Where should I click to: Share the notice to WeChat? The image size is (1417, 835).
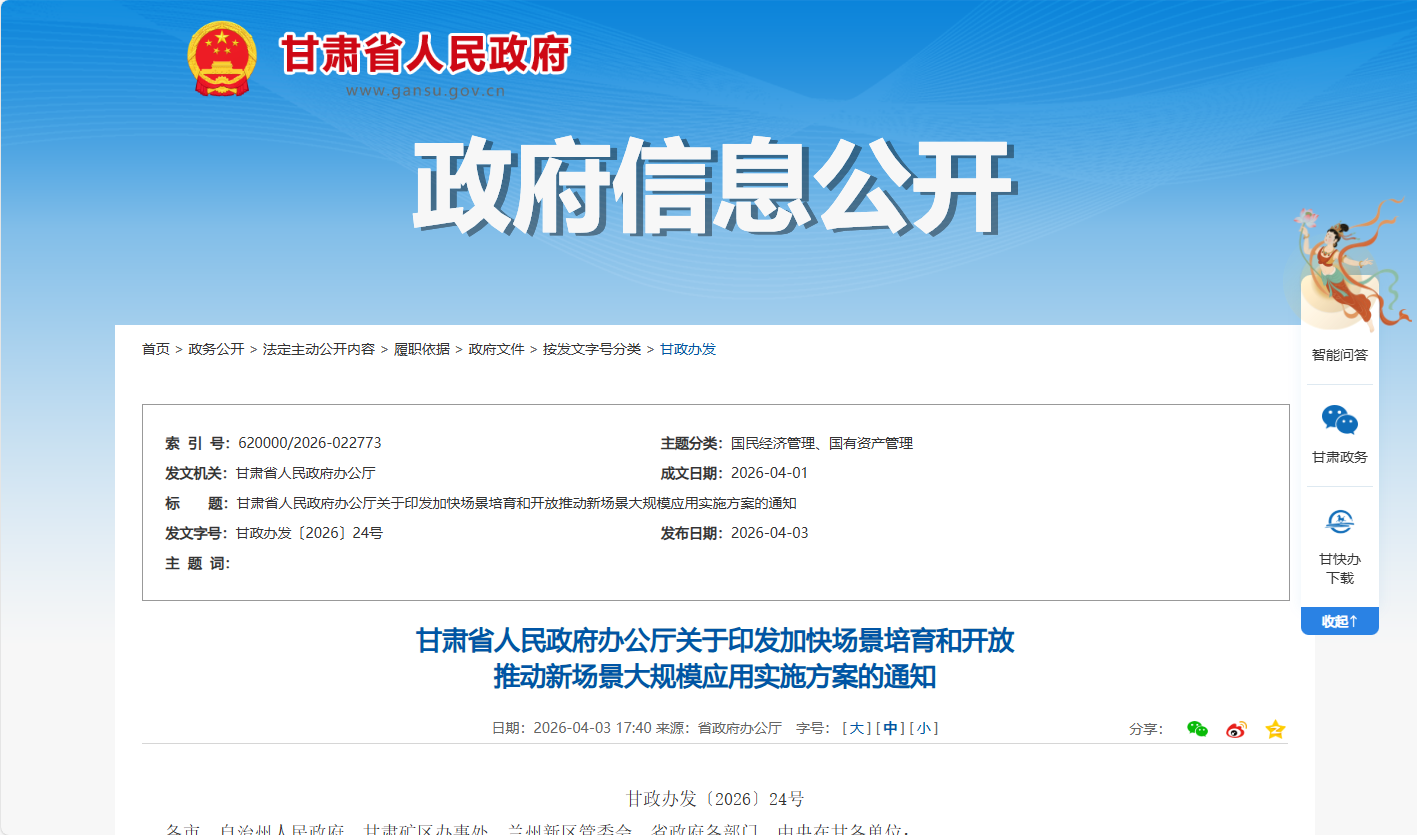pyautogui.click(x=1197, y=729)
